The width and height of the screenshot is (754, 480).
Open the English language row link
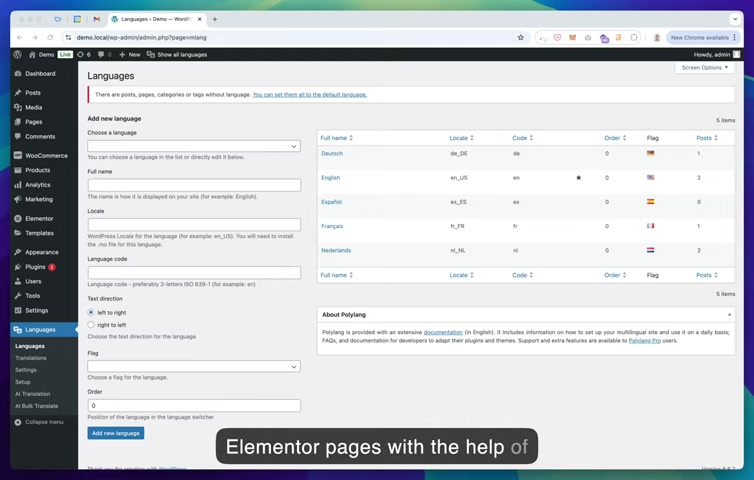[x=330, y=177]
